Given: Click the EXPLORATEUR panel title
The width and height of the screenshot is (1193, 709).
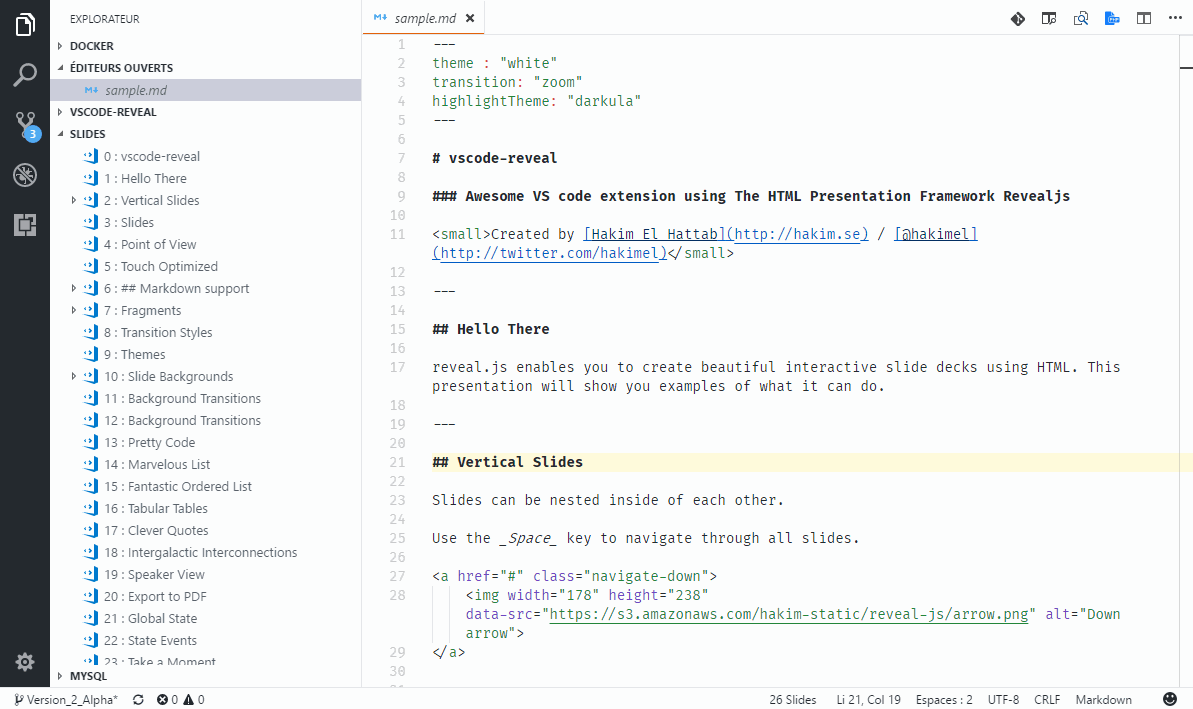Looking at the screenshot, I should (105, 19).
